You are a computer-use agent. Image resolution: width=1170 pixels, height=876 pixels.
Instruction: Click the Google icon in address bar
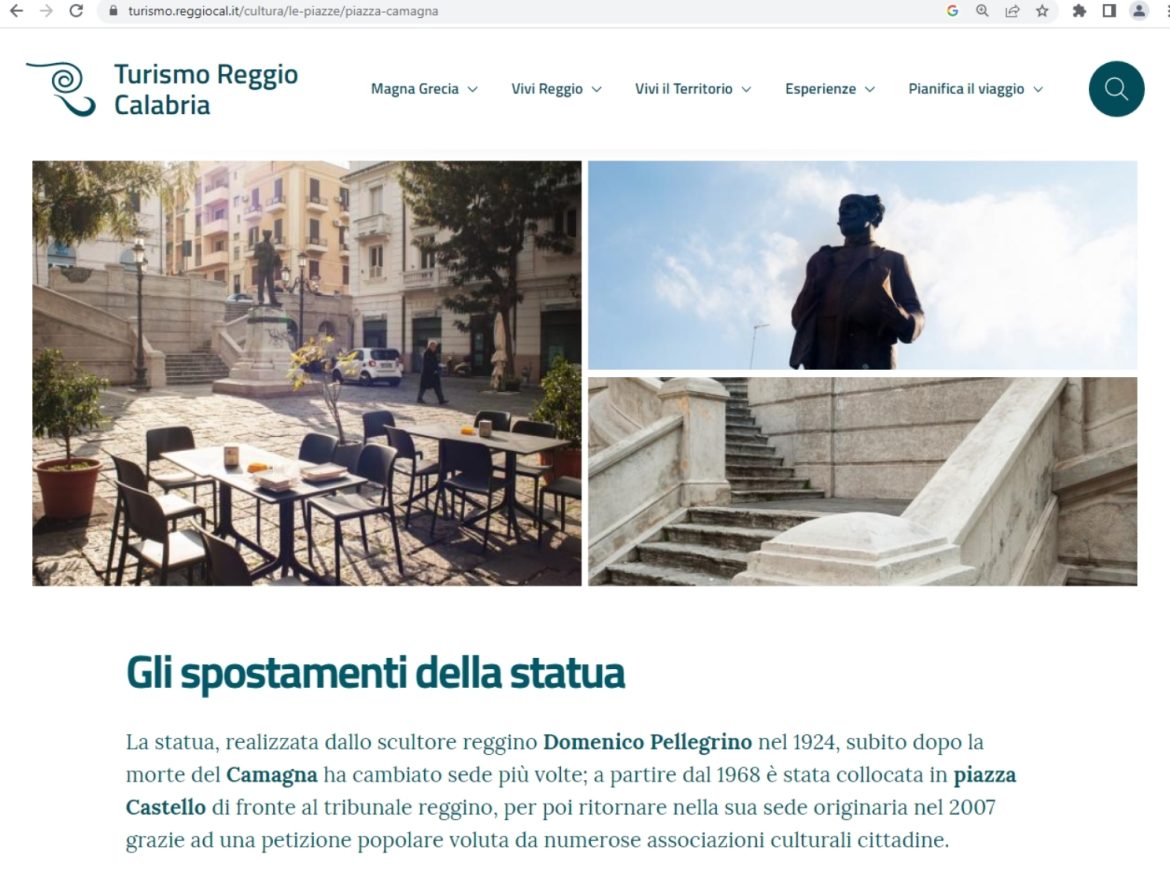952,10
